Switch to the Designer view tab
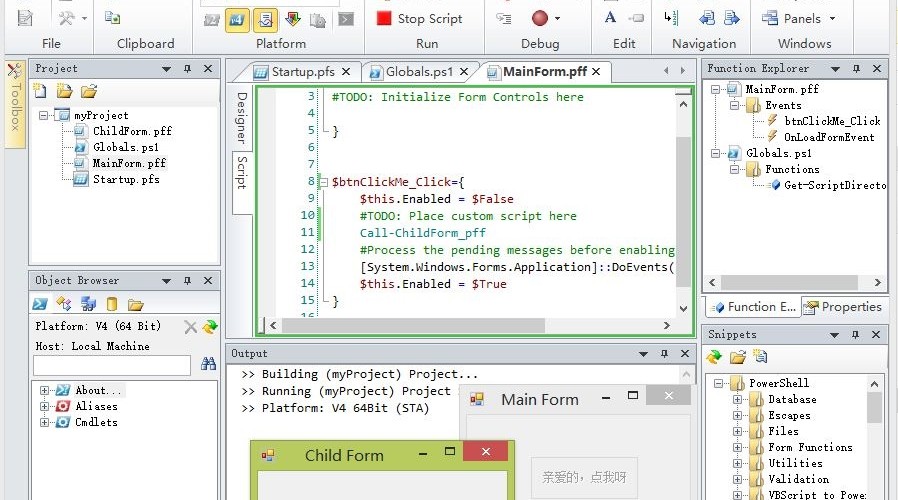Viewport: 898px width, 500px height. pos(242,117)
